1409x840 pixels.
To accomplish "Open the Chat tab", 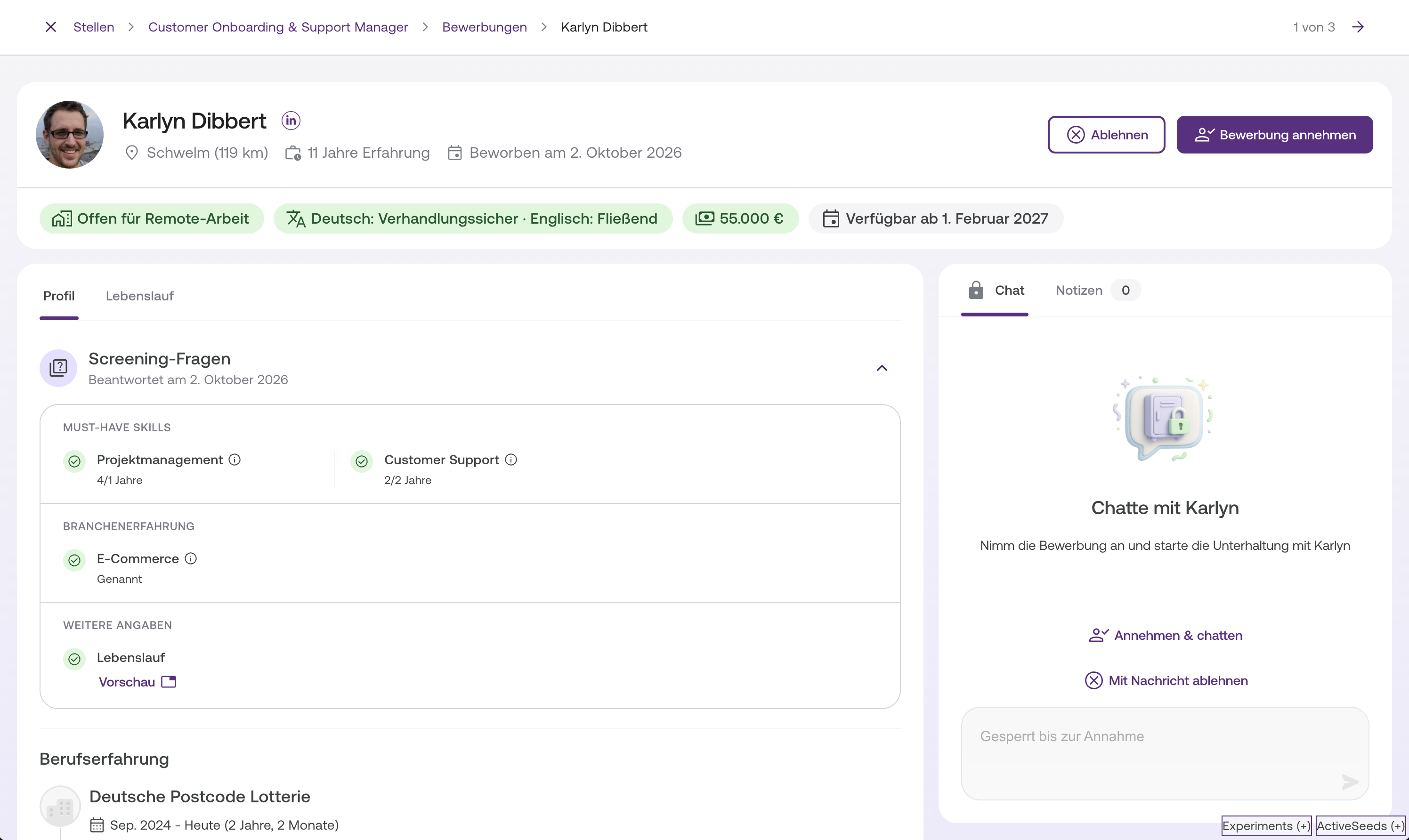I will [x=995, y=291].
